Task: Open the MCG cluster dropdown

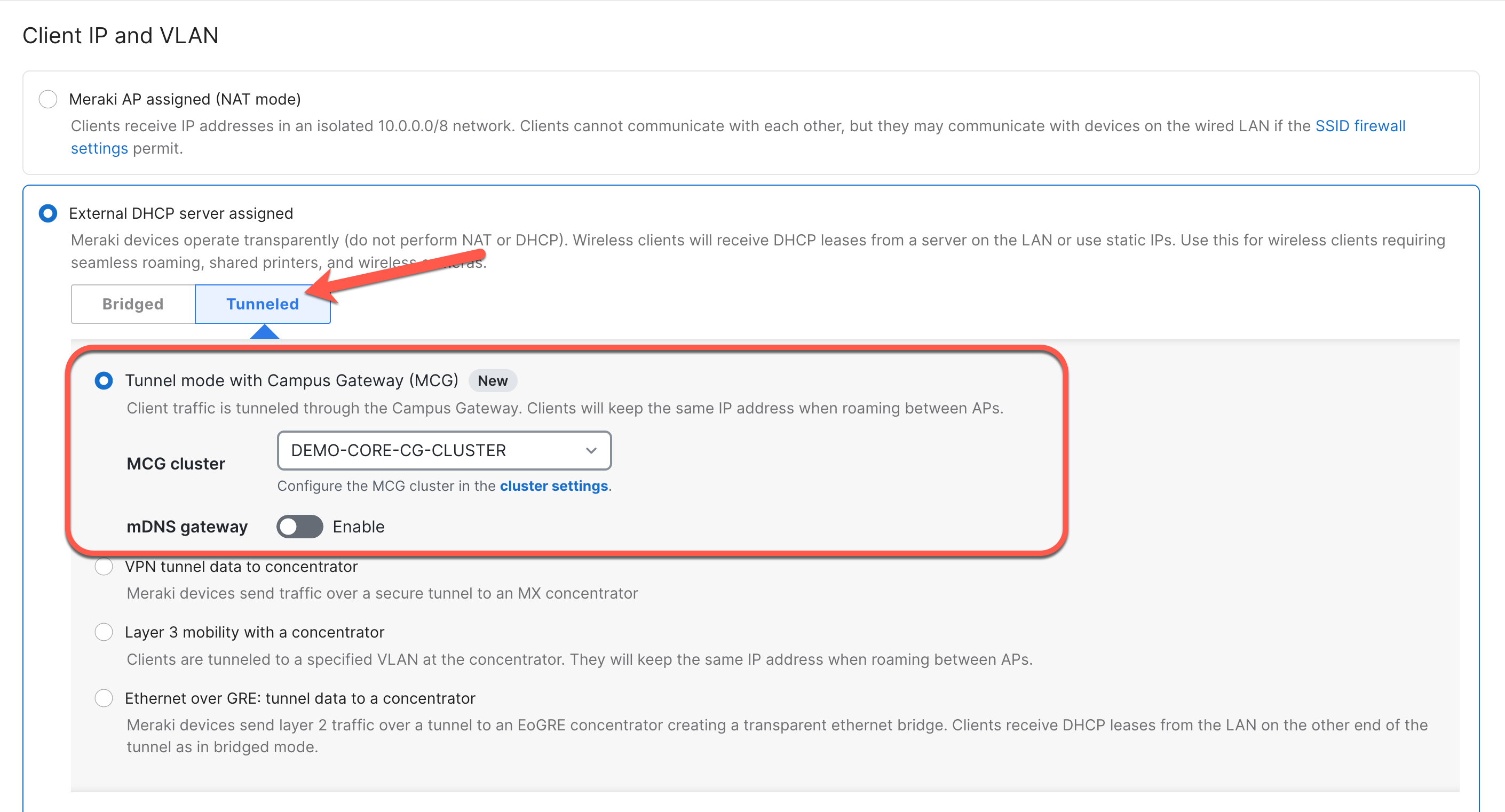Action: click(444, 450)
